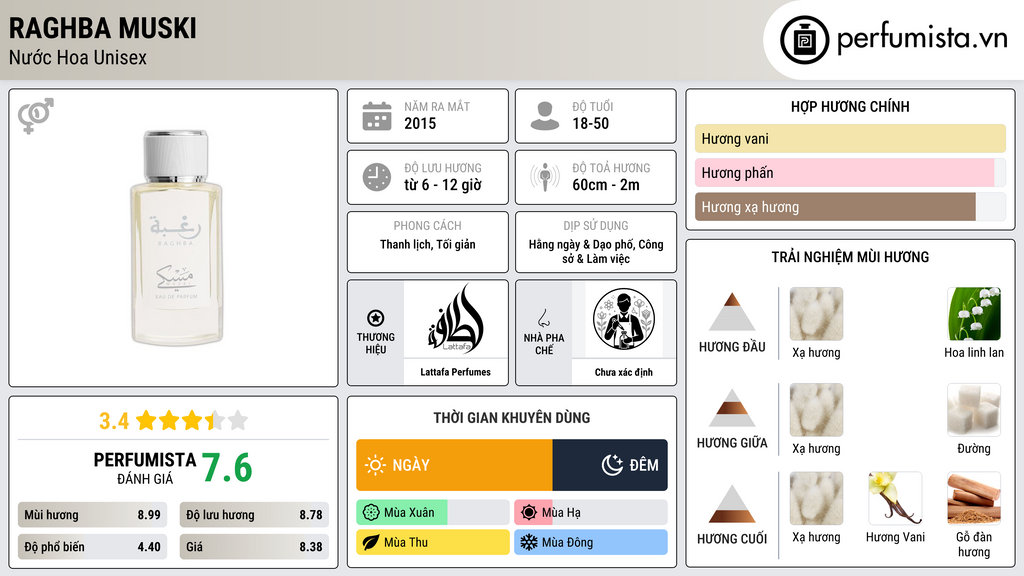Viewport: 1024px width, 576px height.
Task: Select the Gỗ đàn hương note image
Action: click(974, 499)
